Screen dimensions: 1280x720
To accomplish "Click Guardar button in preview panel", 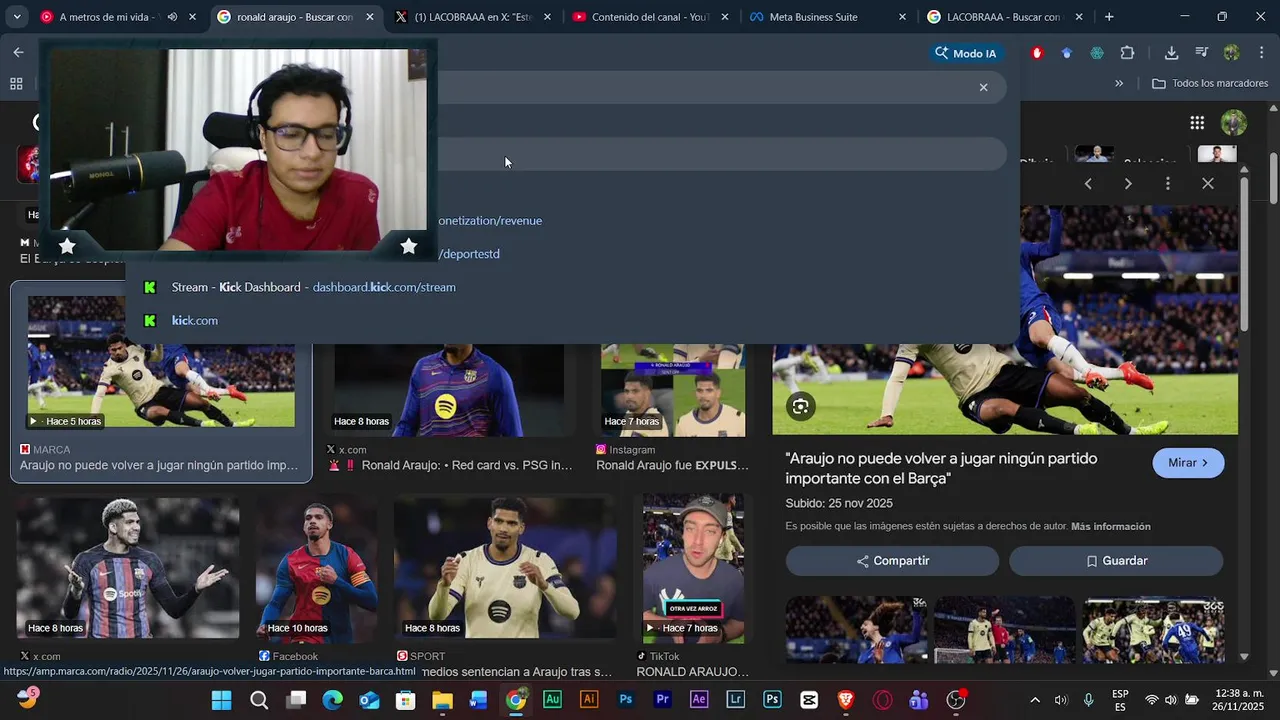I will pos(1116,561).
